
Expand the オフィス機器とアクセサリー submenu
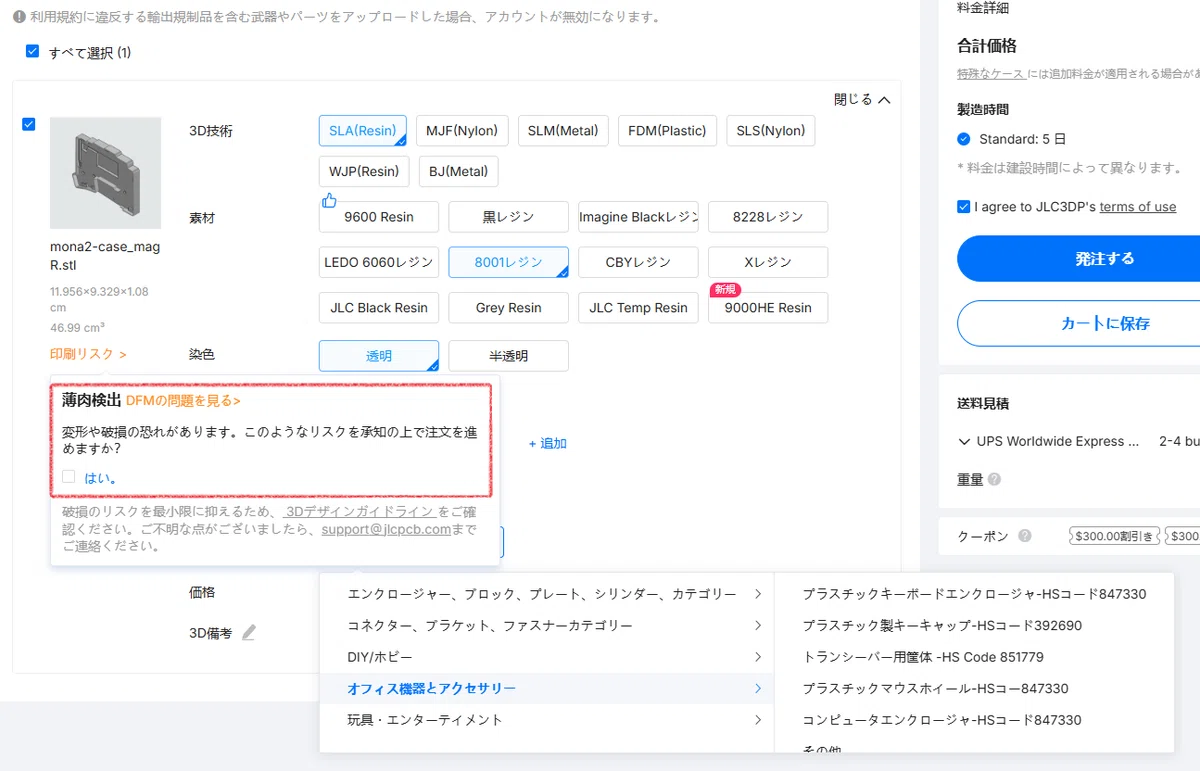point(547,689)
